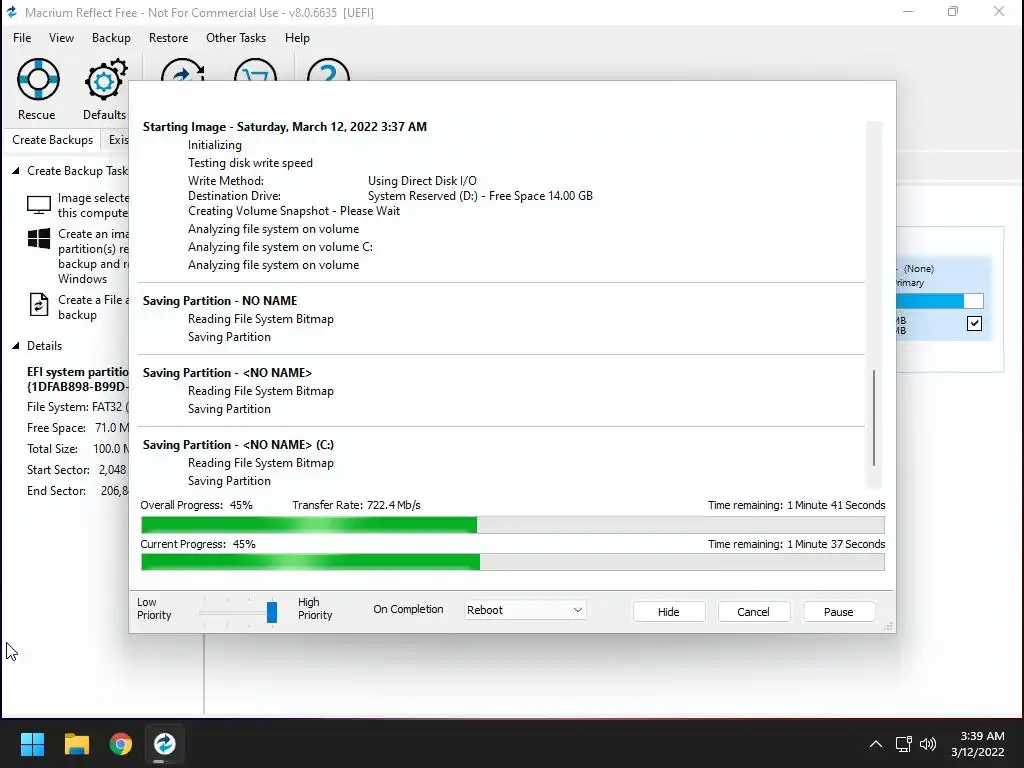
Task: Click the 'Transfer Rate: 722.4 Mb/s' text
Action: click(357, 505)
